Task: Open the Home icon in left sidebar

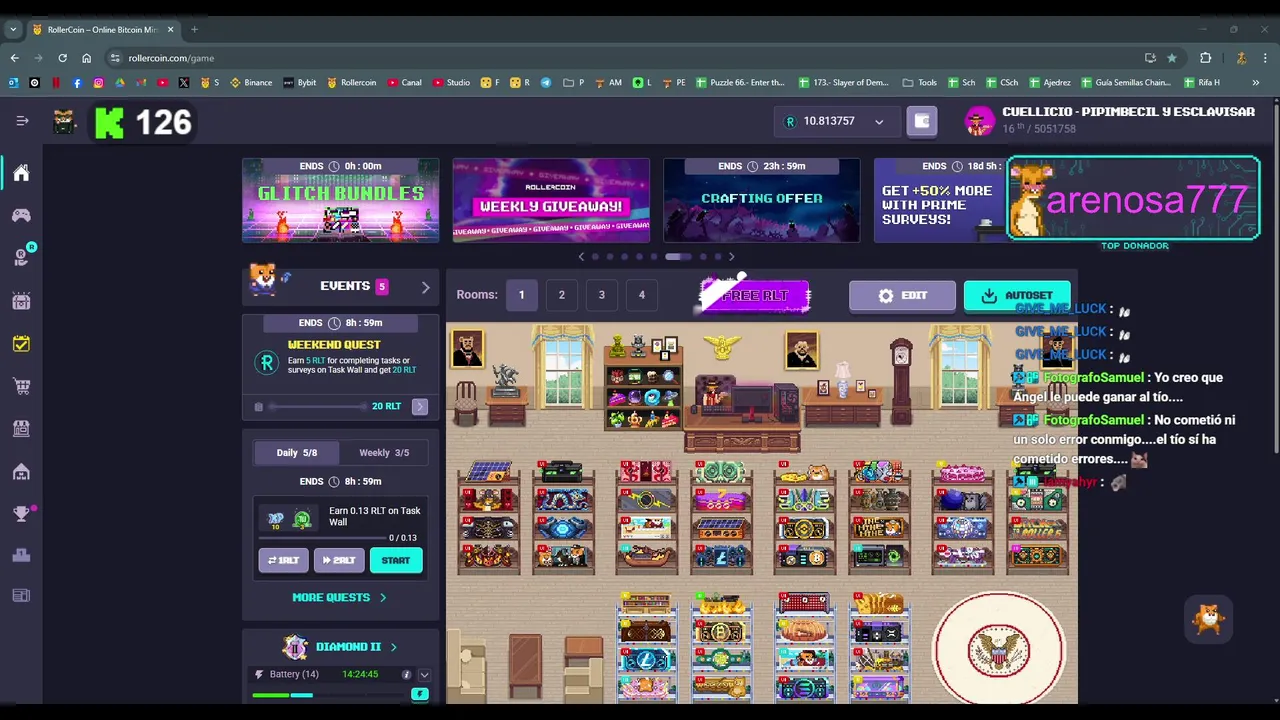Action: tap(21, 173)
